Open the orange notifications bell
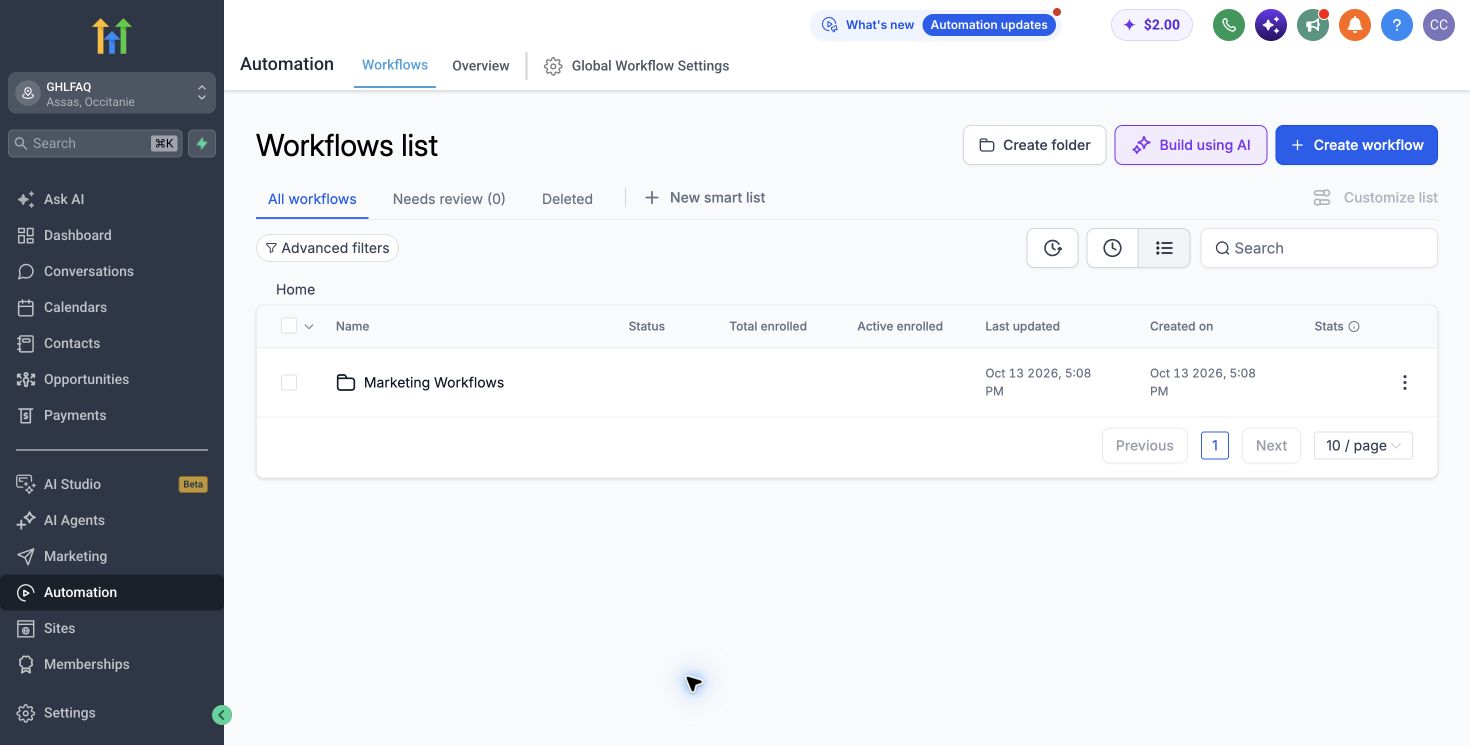 [1355, 25]
